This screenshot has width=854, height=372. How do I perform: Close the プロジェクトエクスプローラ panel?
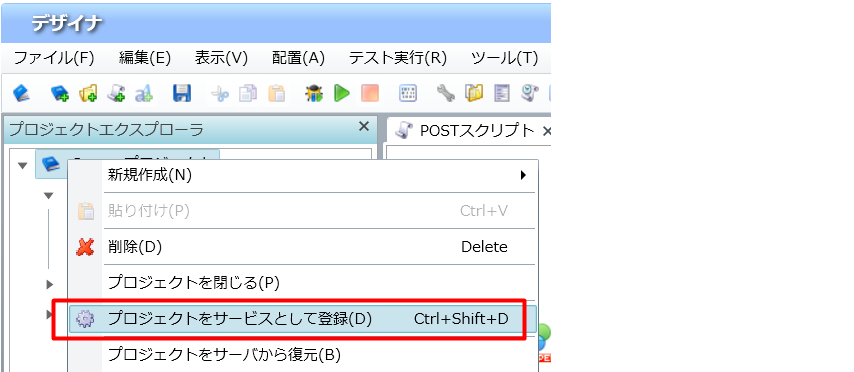click(x=364, y=126)
